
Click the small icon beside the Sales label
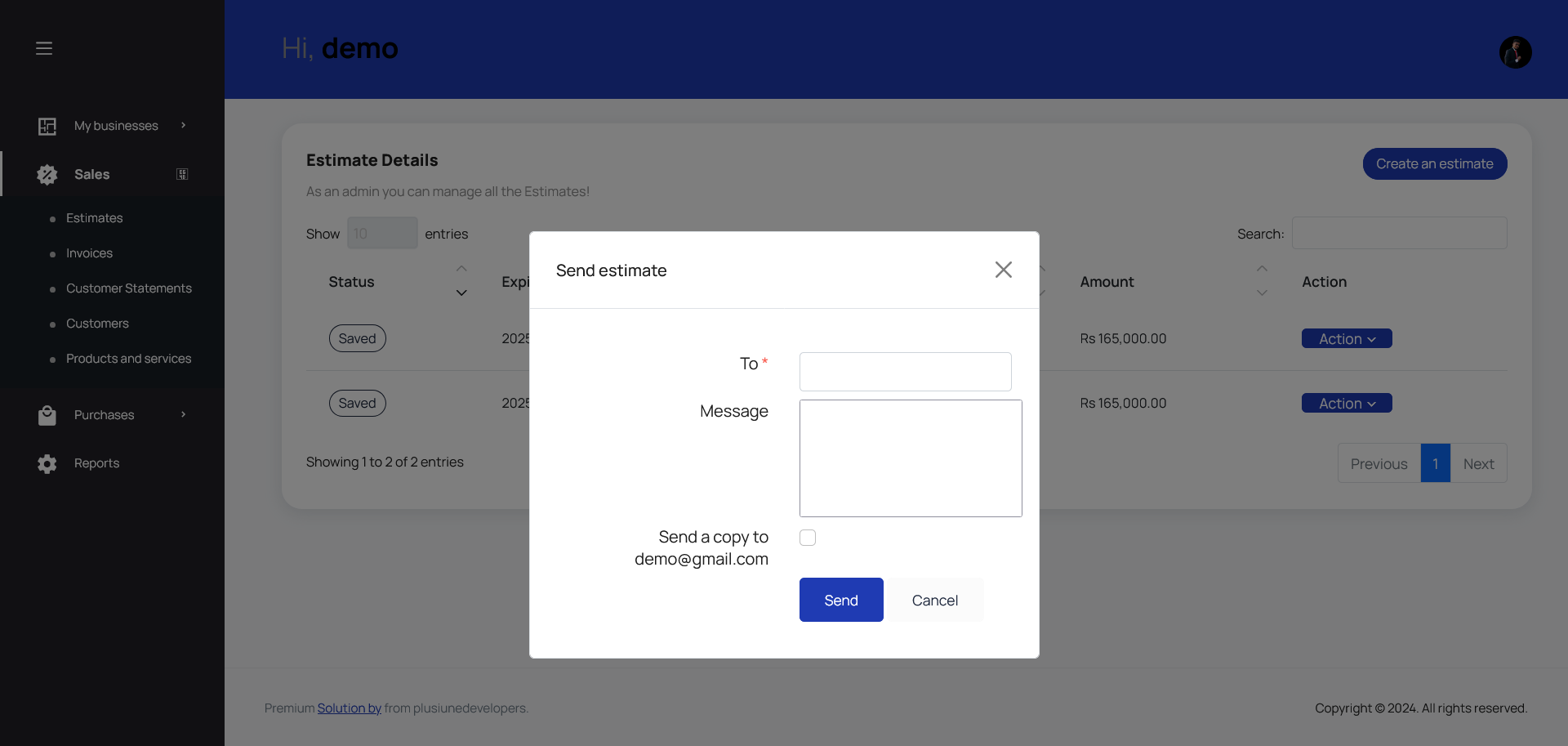pos(181,174)
